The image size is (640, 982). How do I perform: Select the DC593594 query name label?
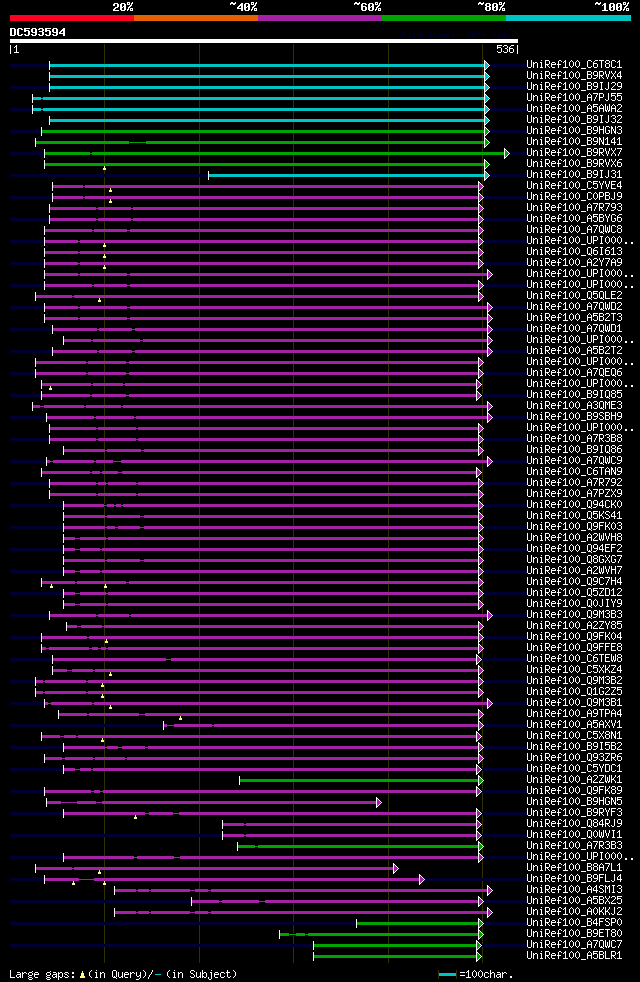[x=38, y=32]
